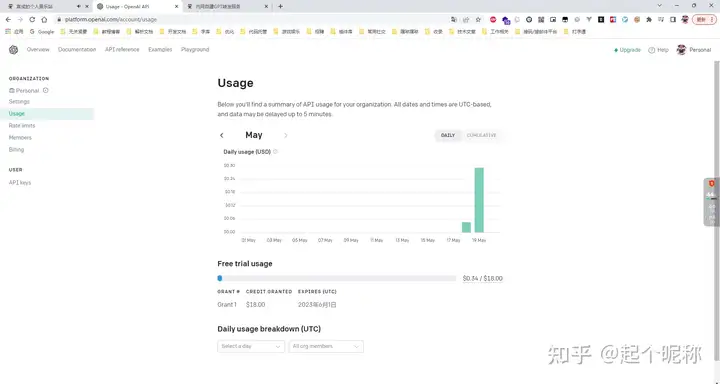Open the Playground menu item

point(195,50)
